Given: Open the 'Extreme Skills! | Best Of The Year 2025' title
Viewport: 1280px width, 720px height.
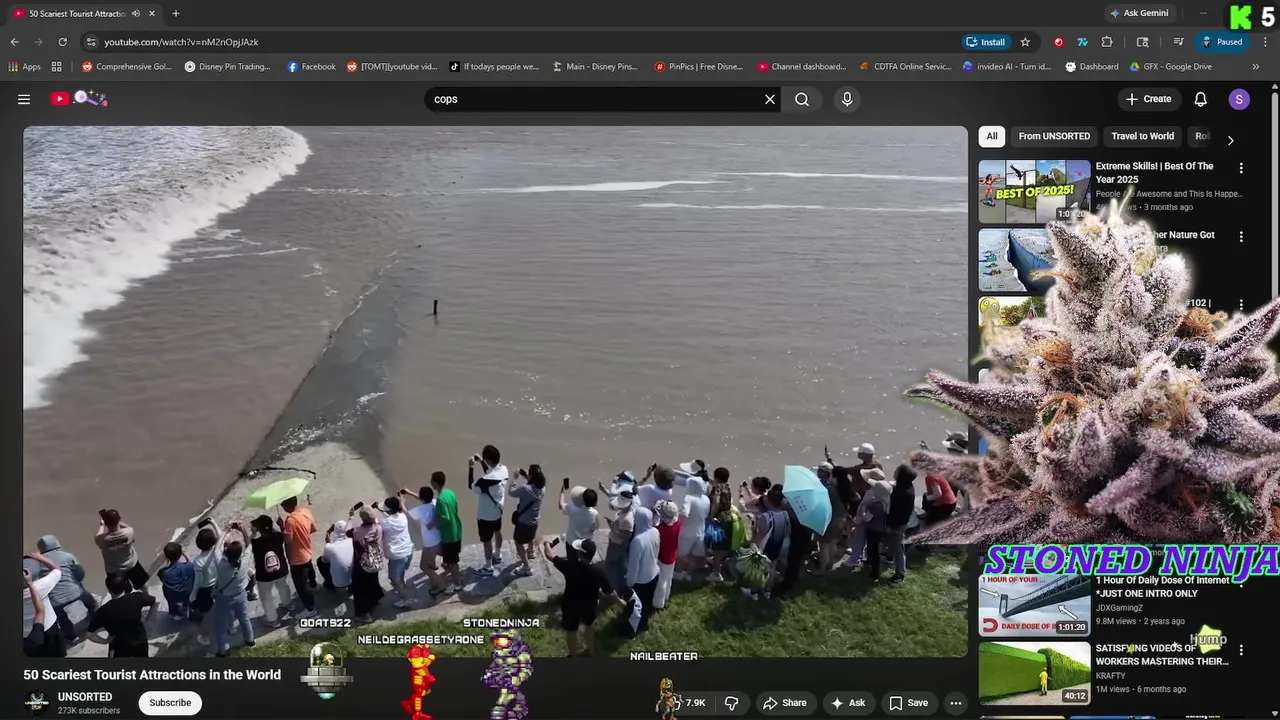Looking at the screenshot, I should click(1154, 173).
